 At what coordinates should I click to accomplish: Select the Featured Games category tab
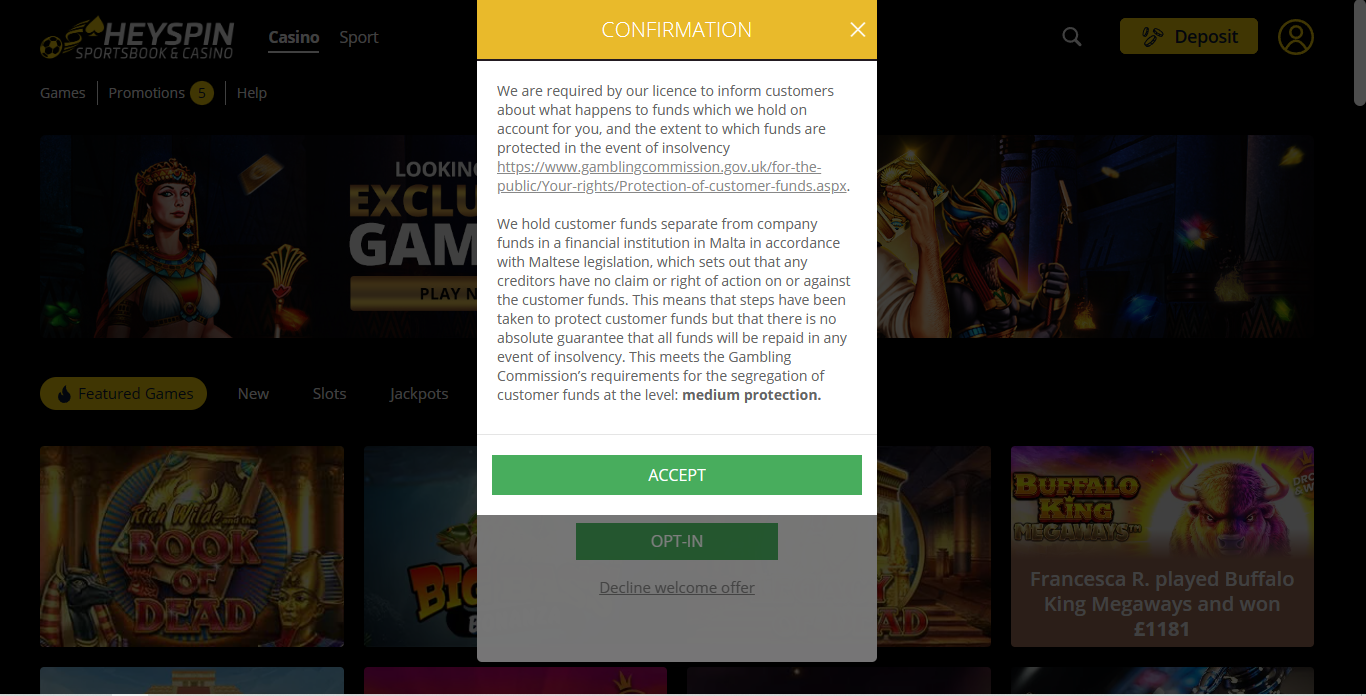click(x=123, y=394)
